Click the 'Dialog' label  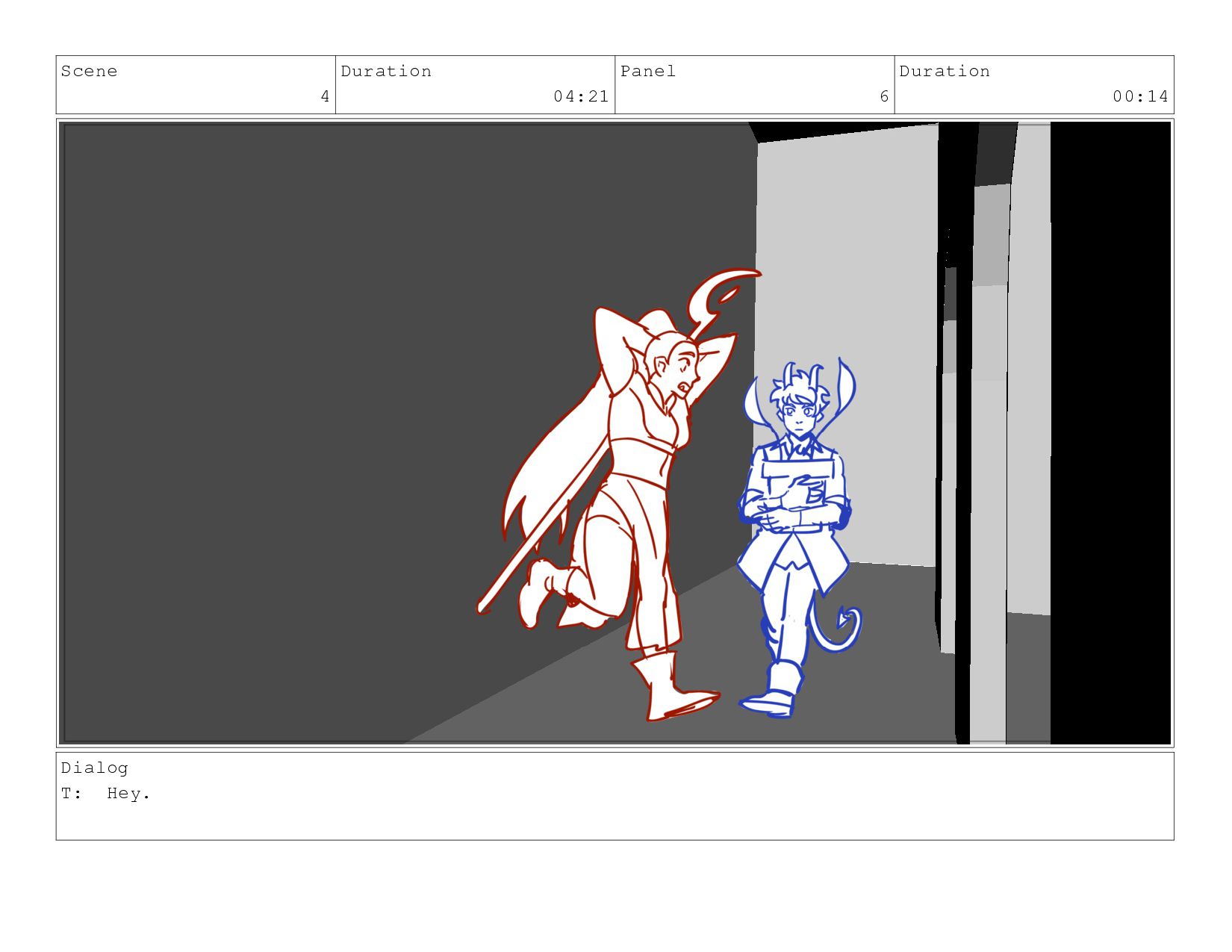coord(94,768)
